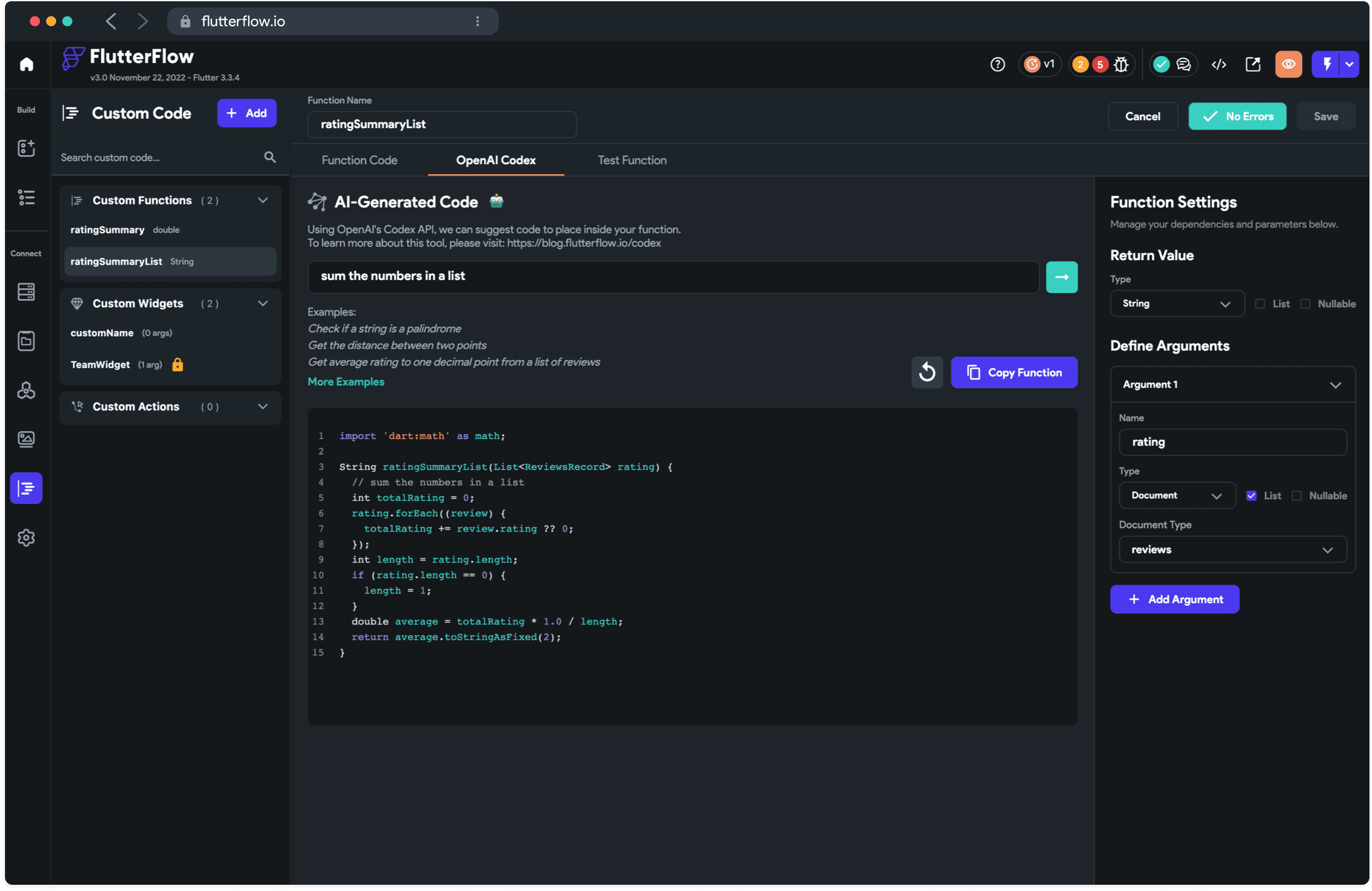Collapse the Custom Widgets section
1372x891 pixels.
pyautogui.click(x=263, y=303)
